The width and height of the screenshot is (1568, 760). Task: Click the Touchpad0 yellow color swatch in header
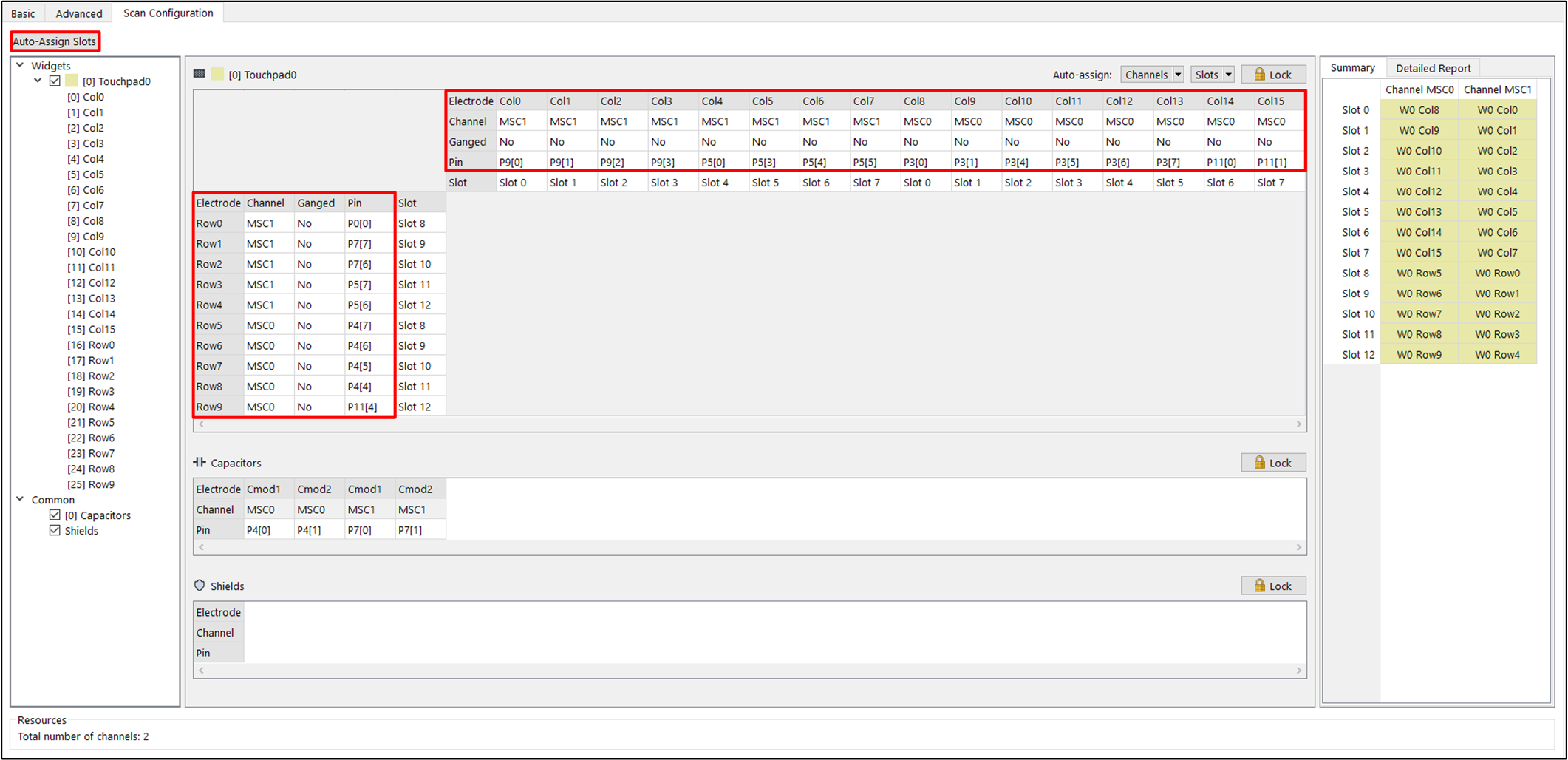tap(218, 74)
